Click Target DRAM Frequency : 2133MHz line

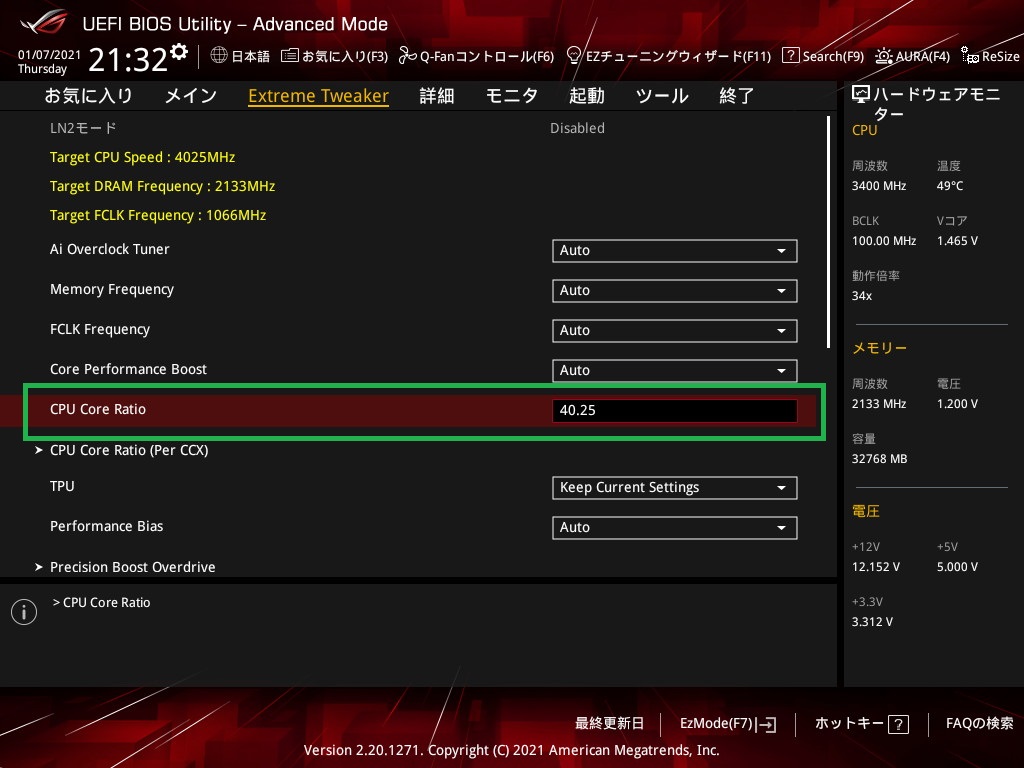pyautogui.click(x=163, y=186)
